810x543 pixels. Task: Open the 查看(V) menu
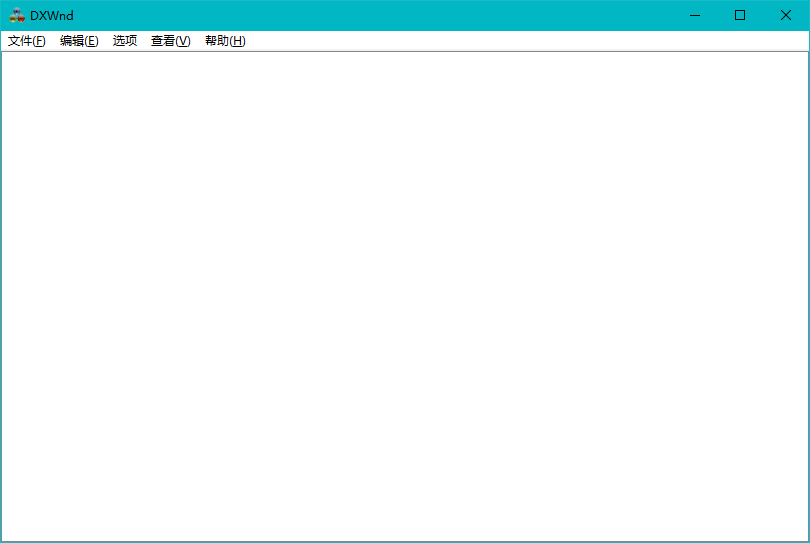170,41
